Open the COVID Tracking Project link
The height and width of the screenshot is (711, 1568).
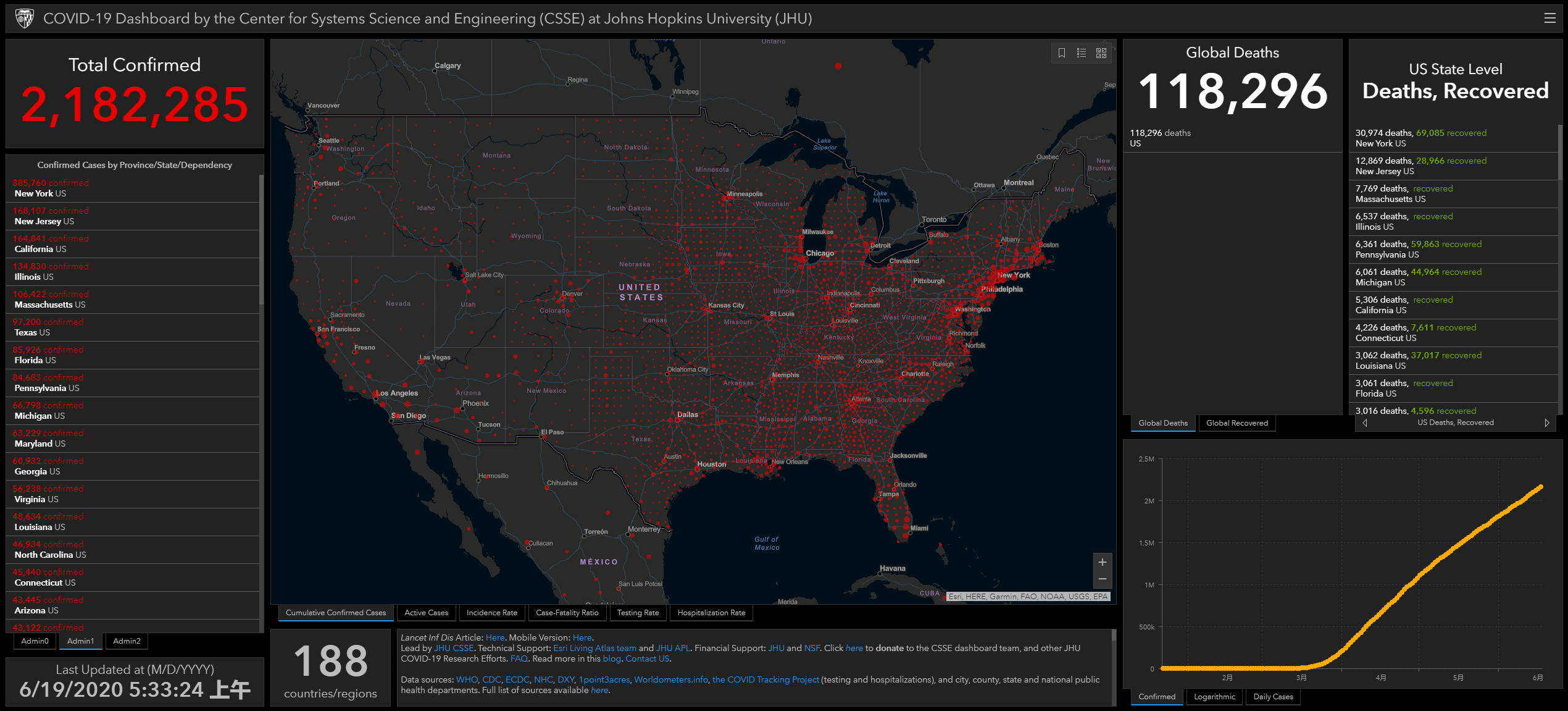coord(765,679)
